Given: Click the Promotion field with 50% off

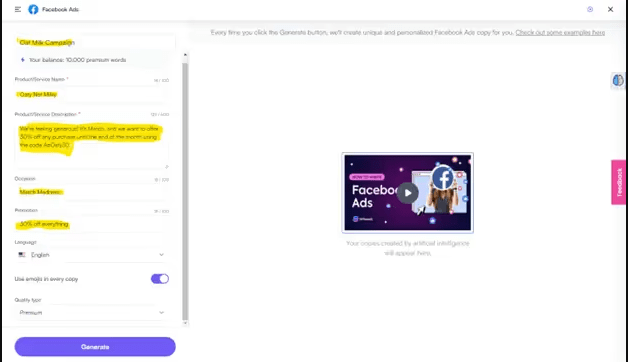Looking at the screenshot, I should pos(92,224).
